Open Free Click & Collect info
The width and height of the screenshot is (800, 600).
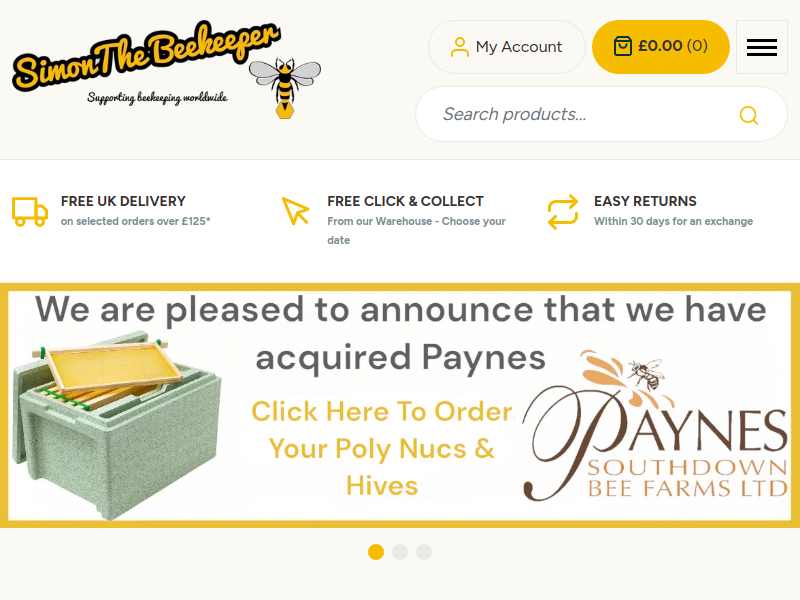pos(406,202)
